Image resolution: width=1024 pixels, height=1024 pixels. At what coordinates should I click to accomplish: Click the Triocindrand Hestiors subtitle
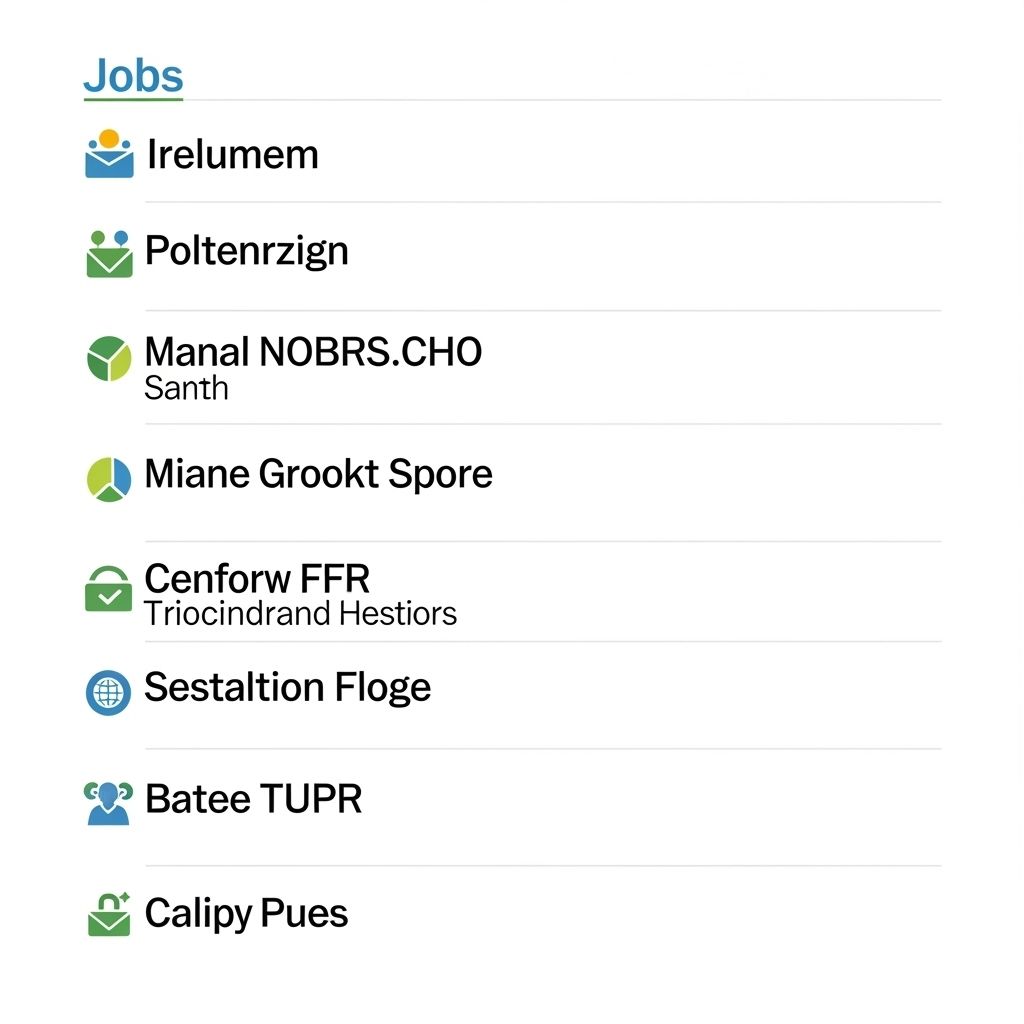(300, 613)
